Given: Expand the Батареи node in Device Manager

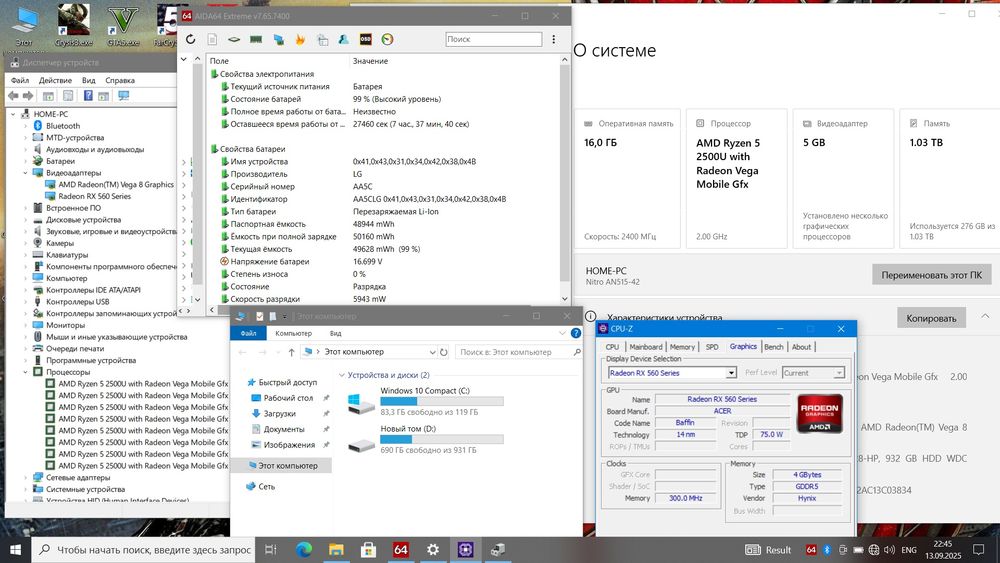Looking at the screenshot, I should (x=26, y=161).
